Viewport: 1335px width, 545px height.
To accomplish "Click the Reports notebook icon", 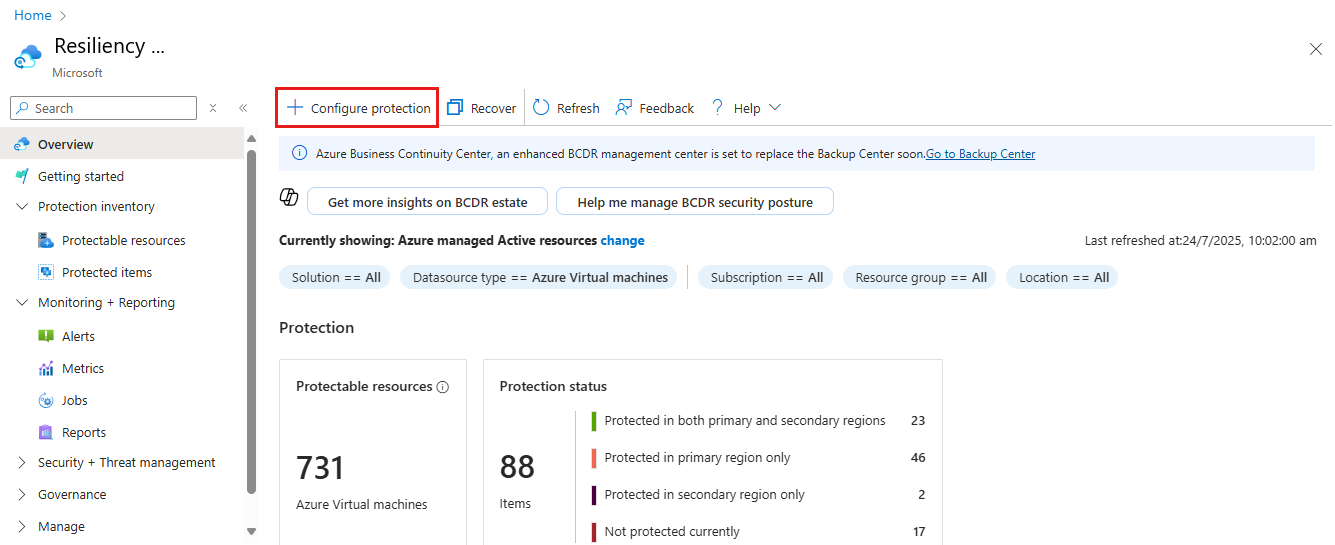I will pyautogui.click(x=46, y=432).
